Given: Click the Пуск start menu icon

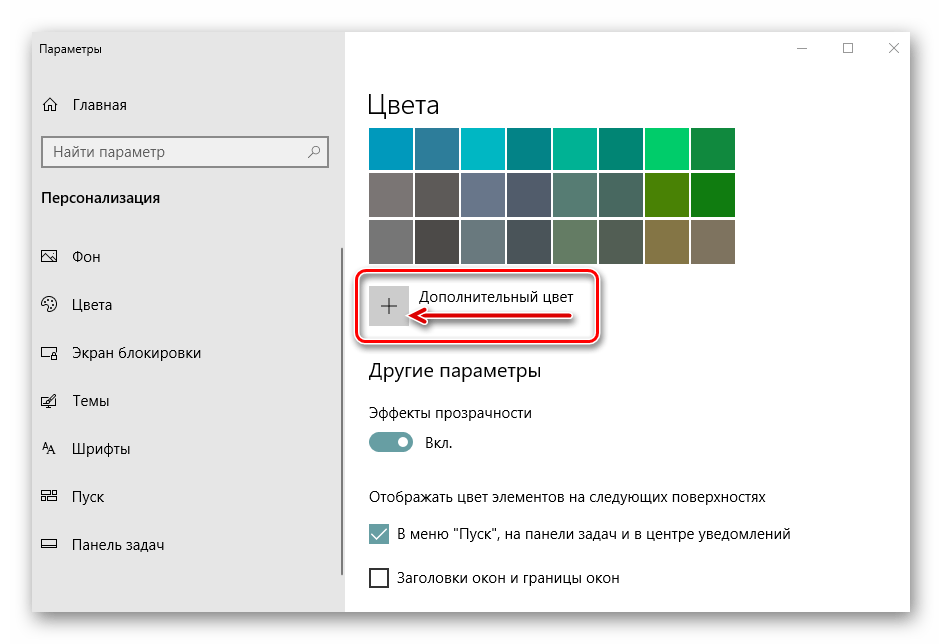Looking at the screenshot, I should click(x=49, y=497).
